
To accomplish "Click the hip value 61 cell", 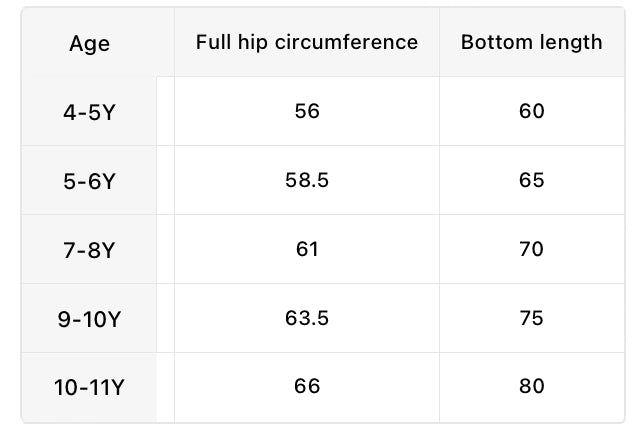I will (307, 249).
